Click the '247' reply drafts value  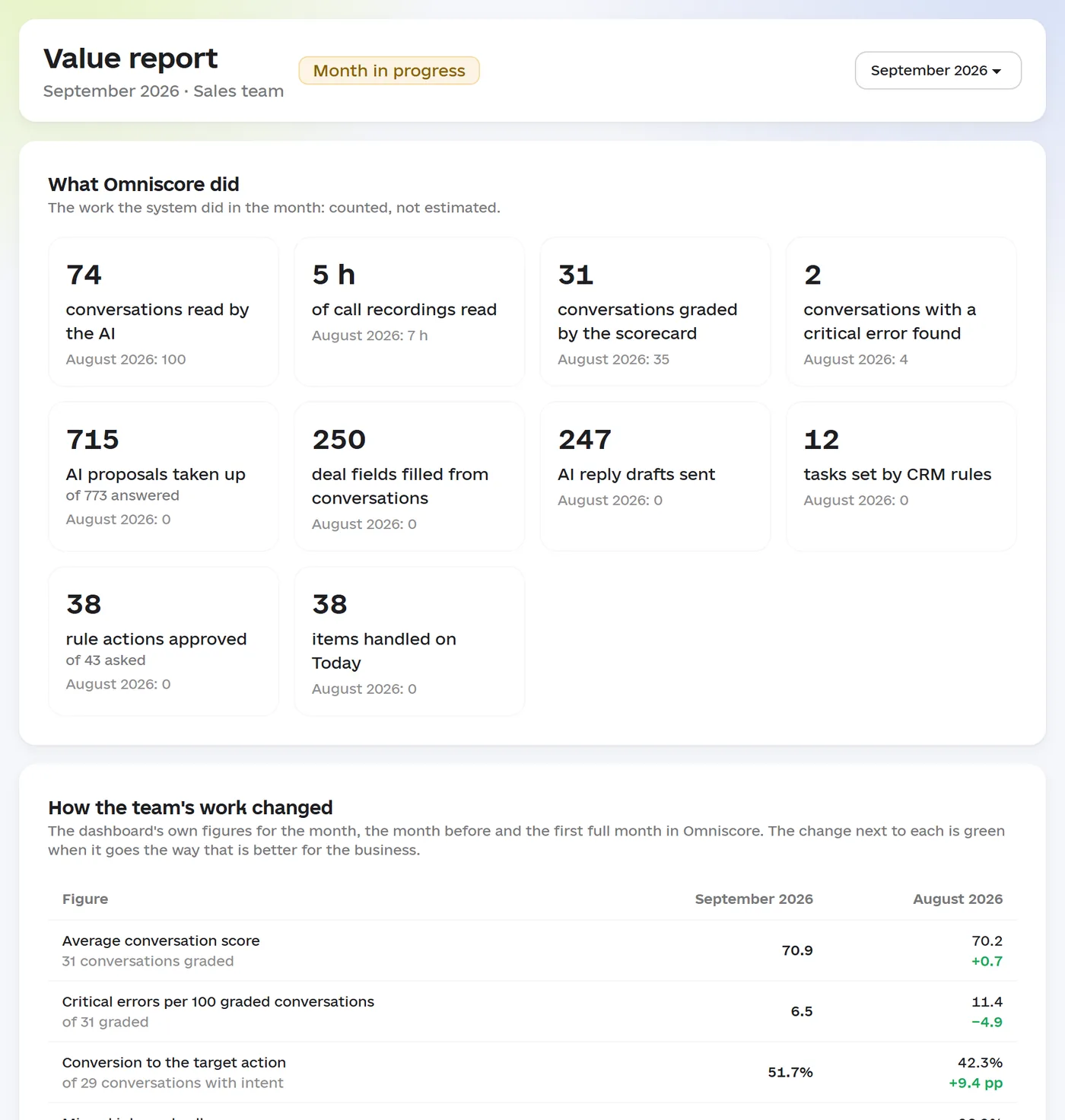(584, 440)
